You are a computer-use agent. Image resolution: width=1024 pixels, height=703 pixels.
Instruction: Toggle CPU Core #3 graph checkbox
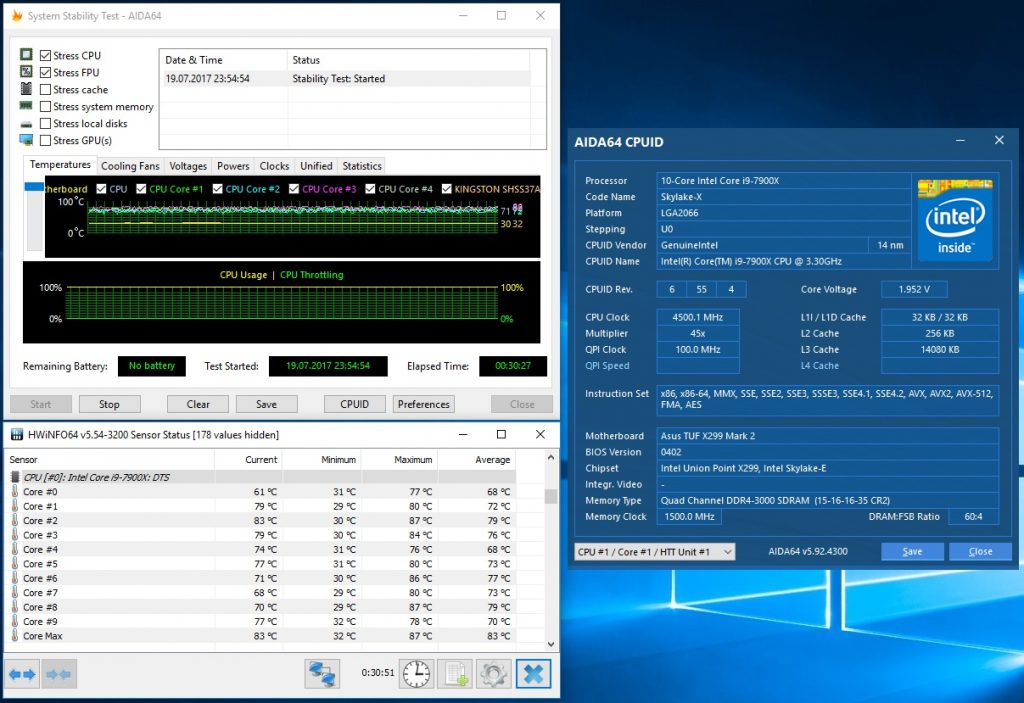click(294, 189)
